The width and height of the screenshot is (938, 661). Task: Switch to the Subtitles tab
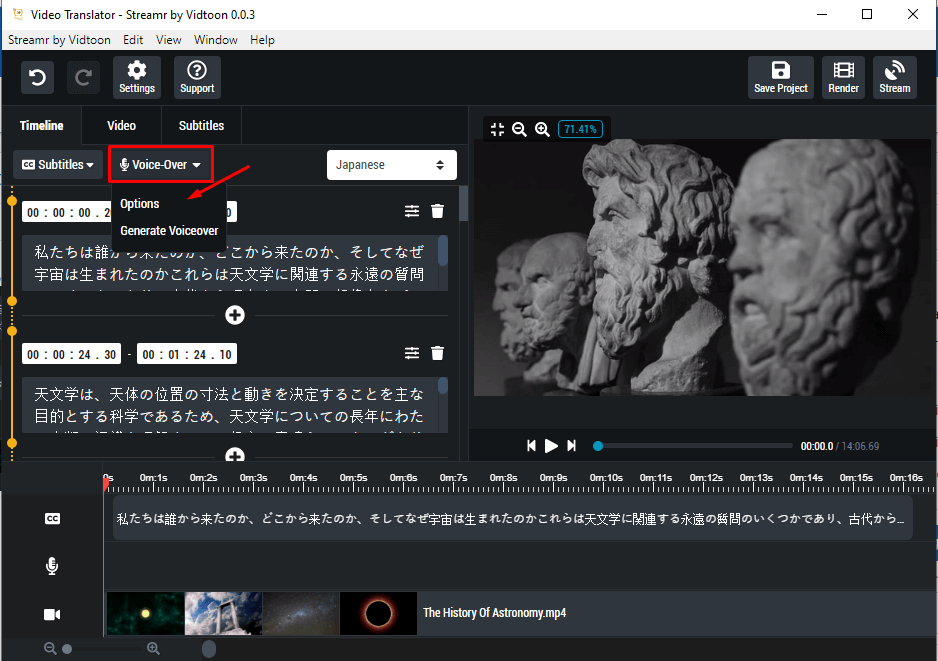(201, 126)
